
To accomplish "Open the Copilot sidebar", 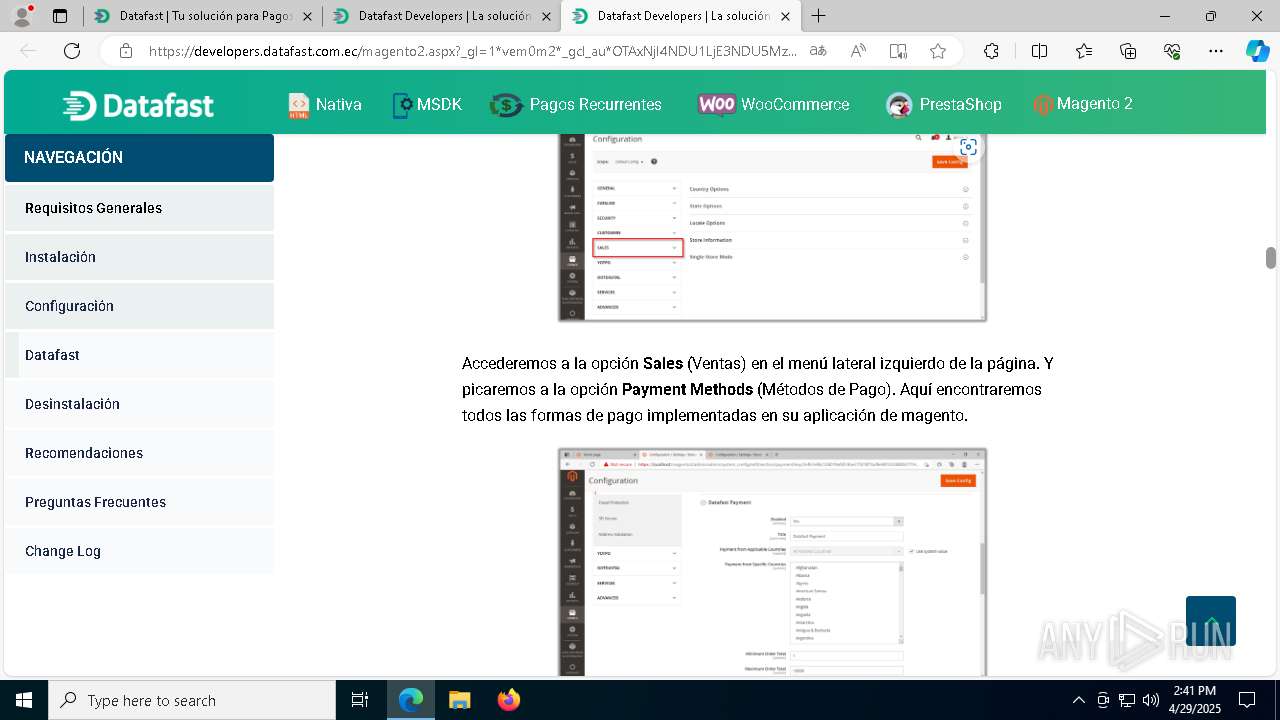I will 1257,51.
